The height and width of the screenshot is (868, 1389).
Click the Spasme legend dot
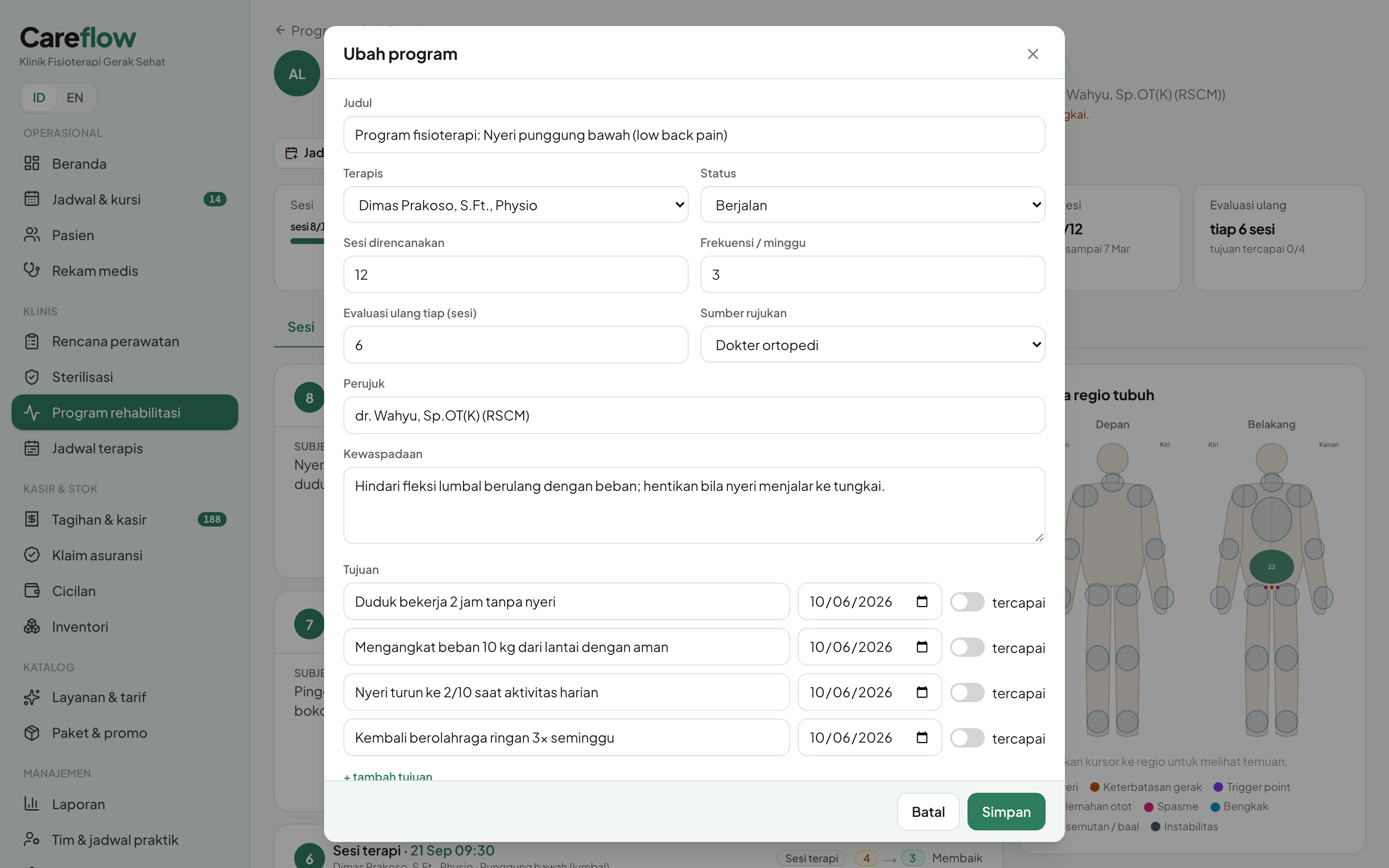(x=1148, y=807)
